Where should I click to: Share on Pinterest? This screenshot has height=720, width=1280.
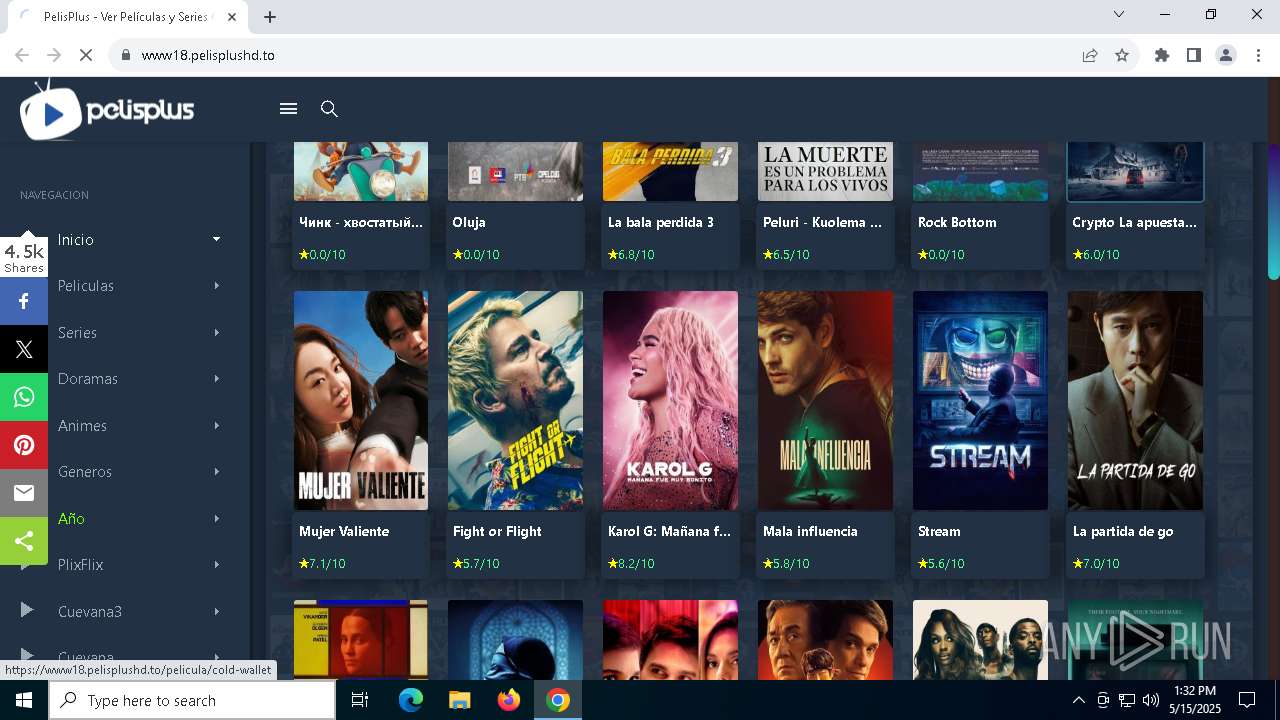point(24,445)
